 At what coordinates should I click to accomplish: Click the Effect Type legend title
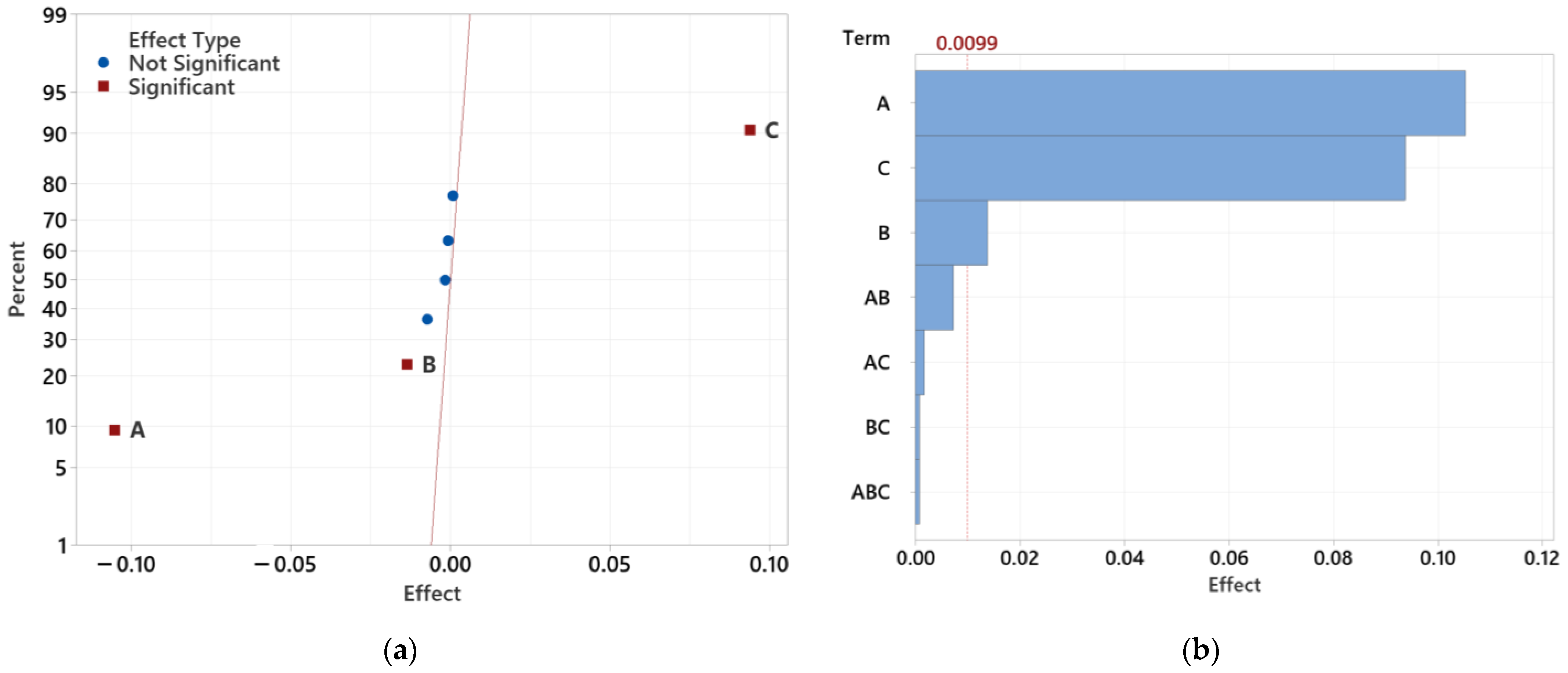[x=184, y=40]
